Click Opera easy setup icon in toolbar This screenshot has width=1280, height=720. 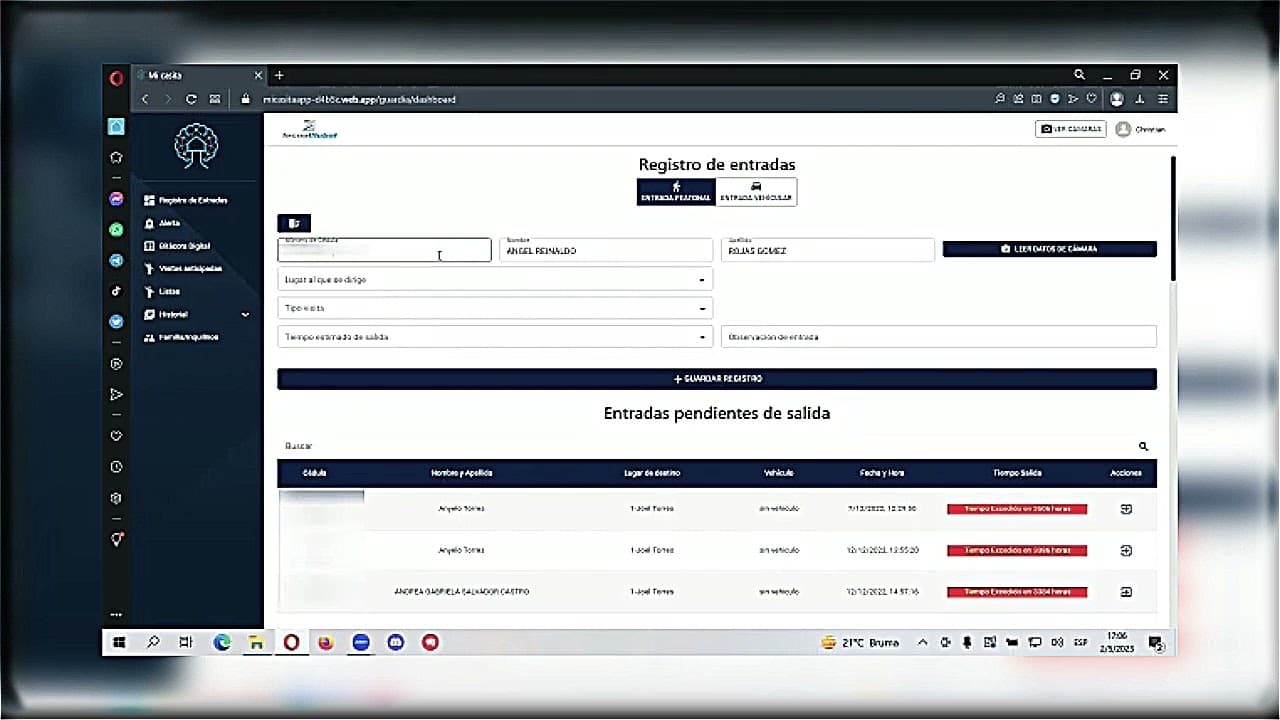click(1162, 99)
